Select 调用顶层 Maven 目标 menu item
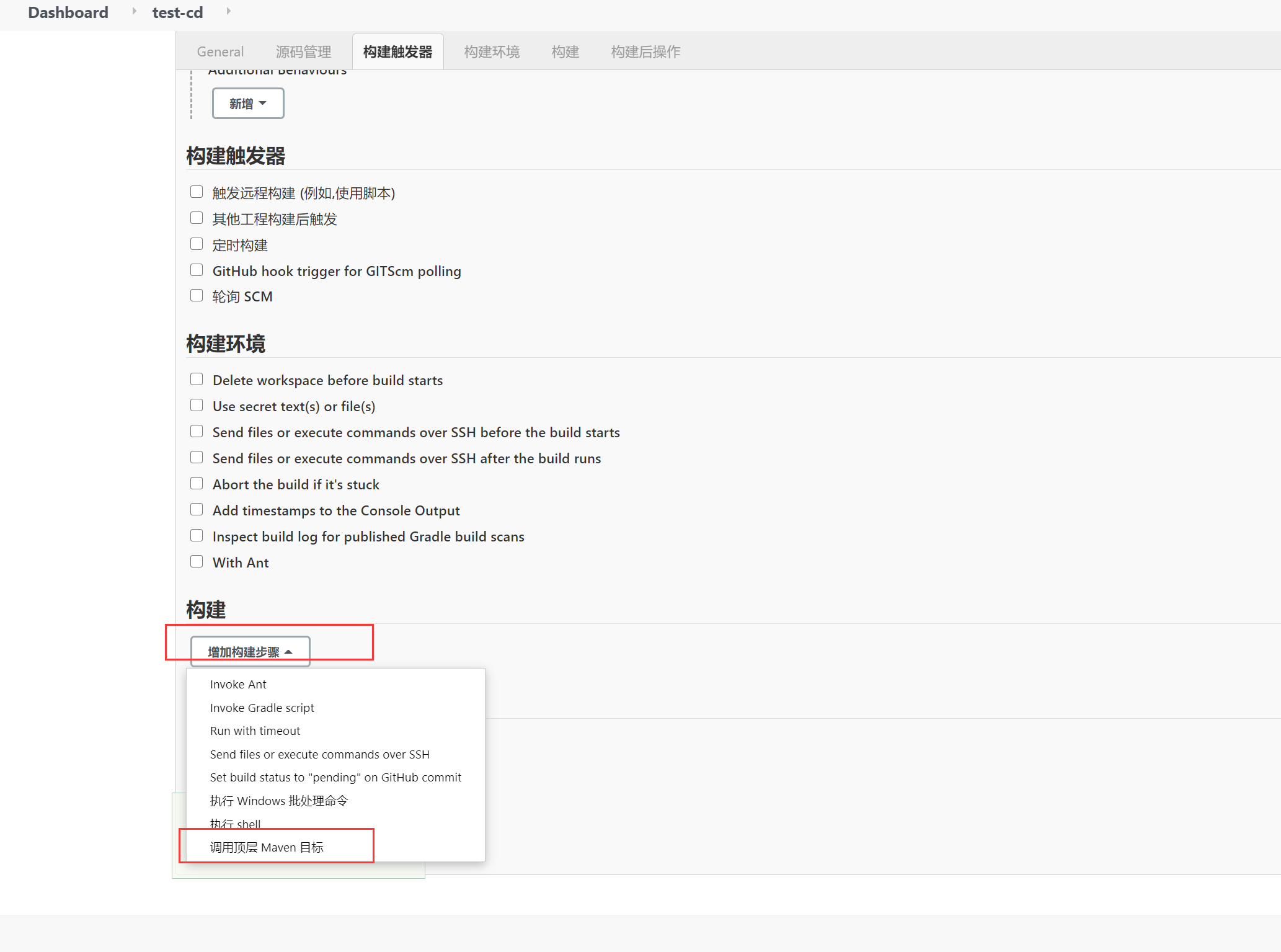This screenshot has width=1281, height=952. (267, 847)
